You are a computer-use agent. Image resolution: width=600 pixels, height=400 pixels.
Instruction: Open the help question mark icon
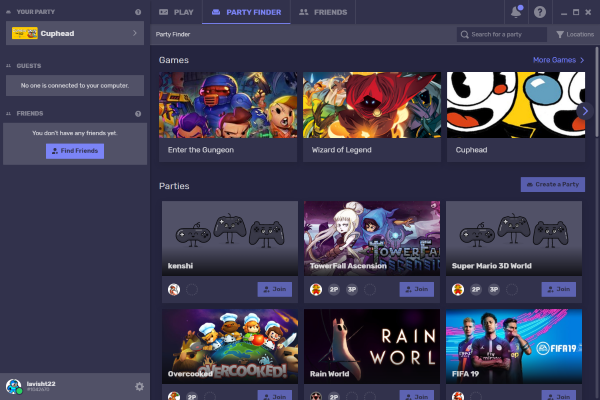point(540,12)
